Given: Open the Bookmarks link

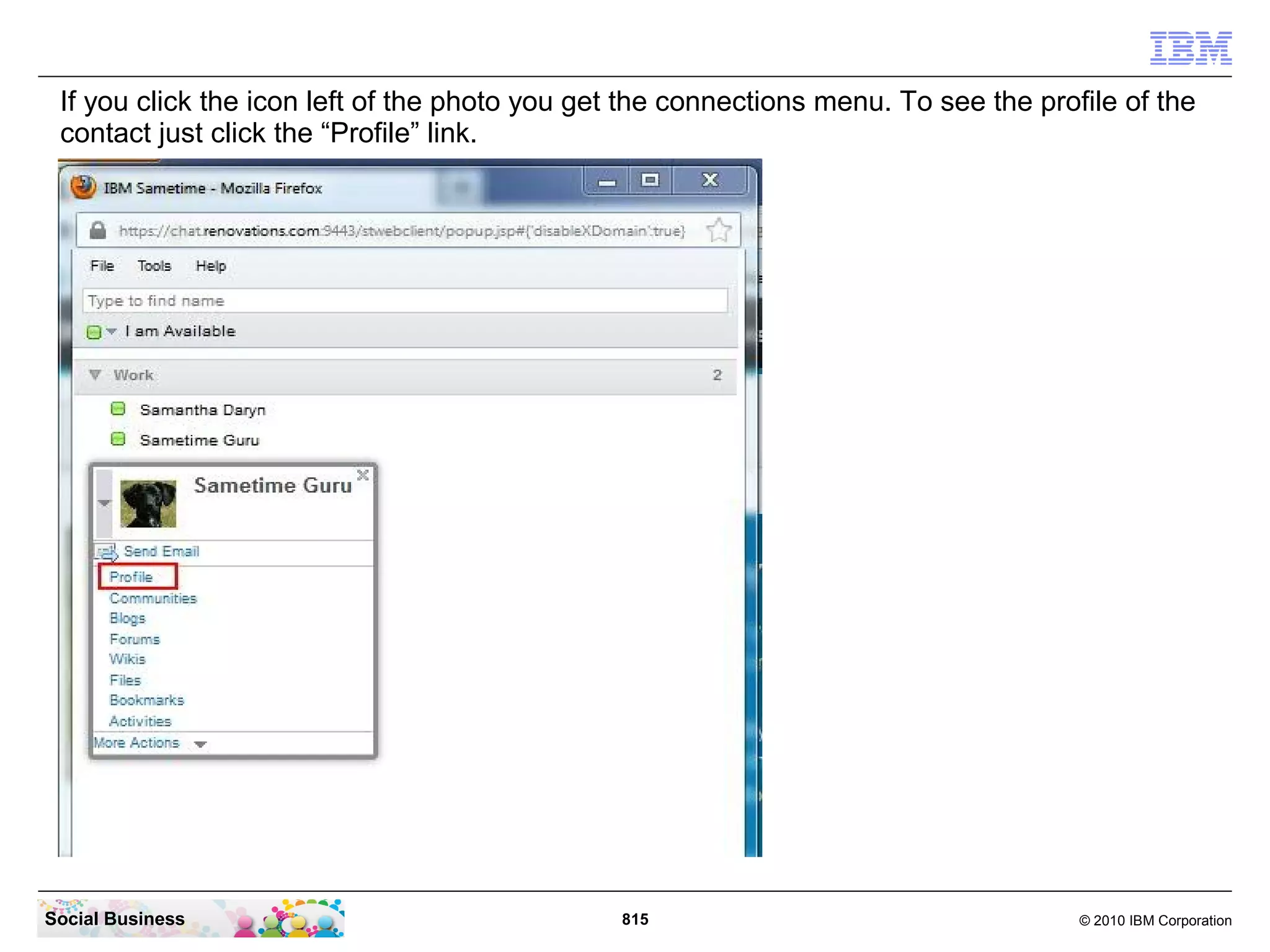Looking at the screenshot, I should (x=147, y=700).
